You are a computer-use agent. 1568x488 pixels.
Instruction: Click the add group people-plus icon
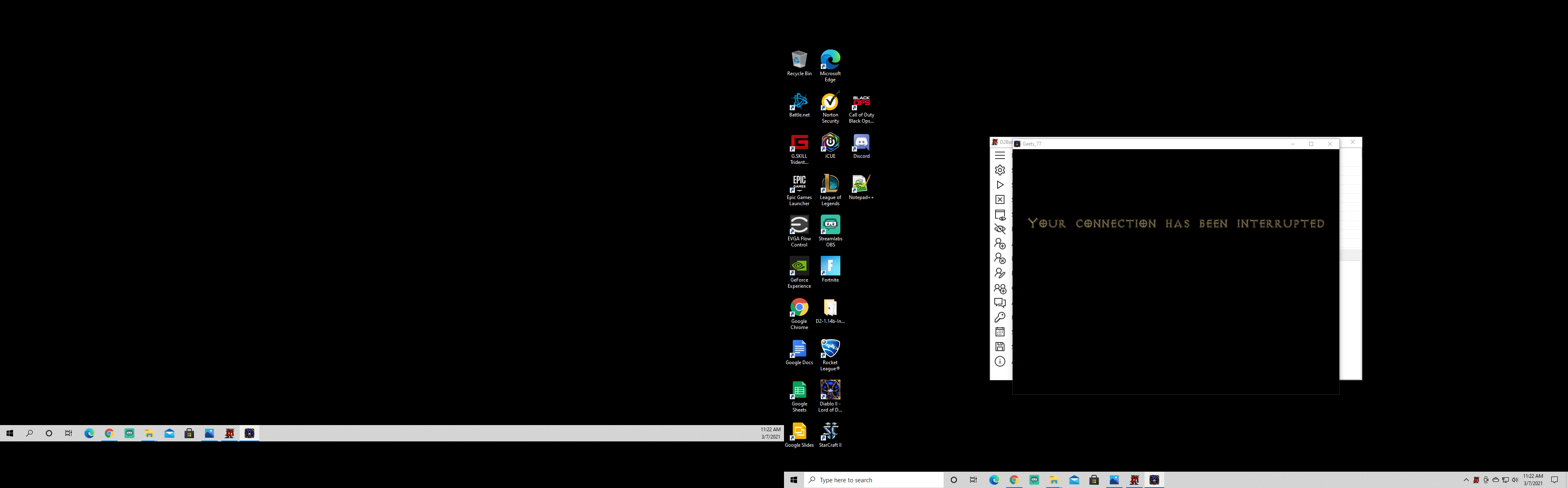click(x=1000, y=288)
